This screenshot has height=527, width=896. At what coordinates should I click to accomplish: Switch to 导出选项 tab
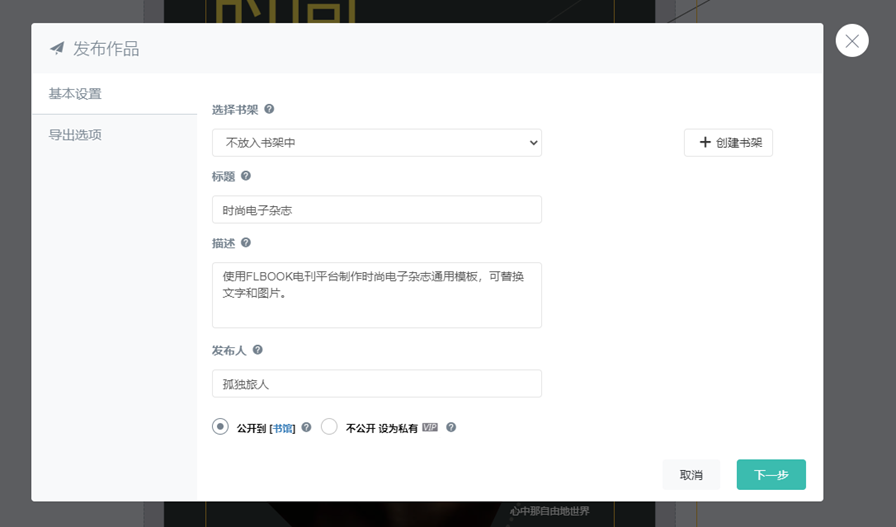(75, 135)
